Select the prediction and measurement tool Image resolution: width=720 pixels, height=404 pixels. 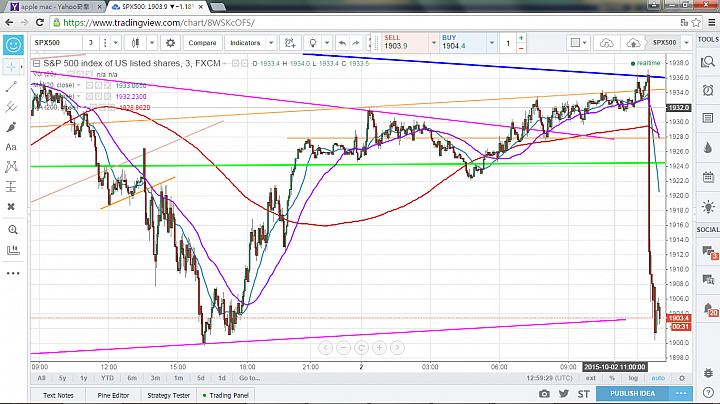pos(11,187)
